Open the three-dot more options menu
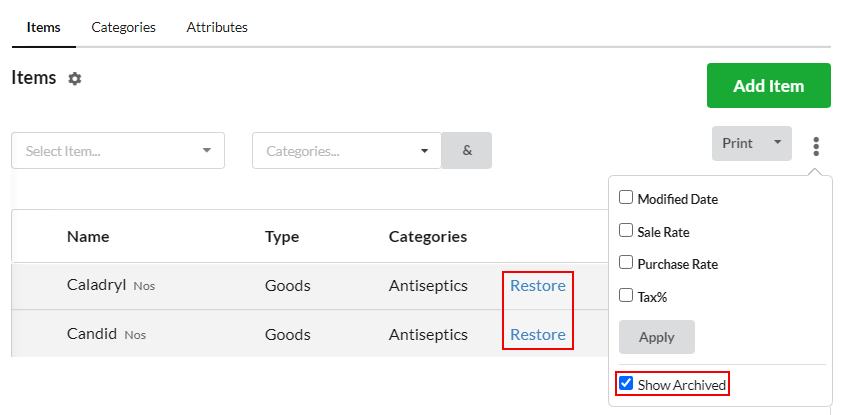842x415 pixels. click(x=816, y=146)
